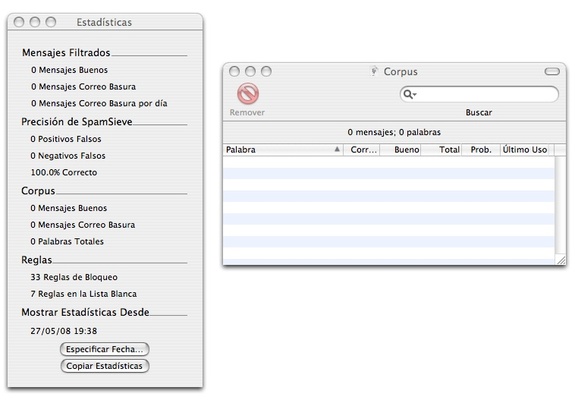Click the '33 Reglas de Bloqueo' text
The image size is (575, 400).
point(74,277)
